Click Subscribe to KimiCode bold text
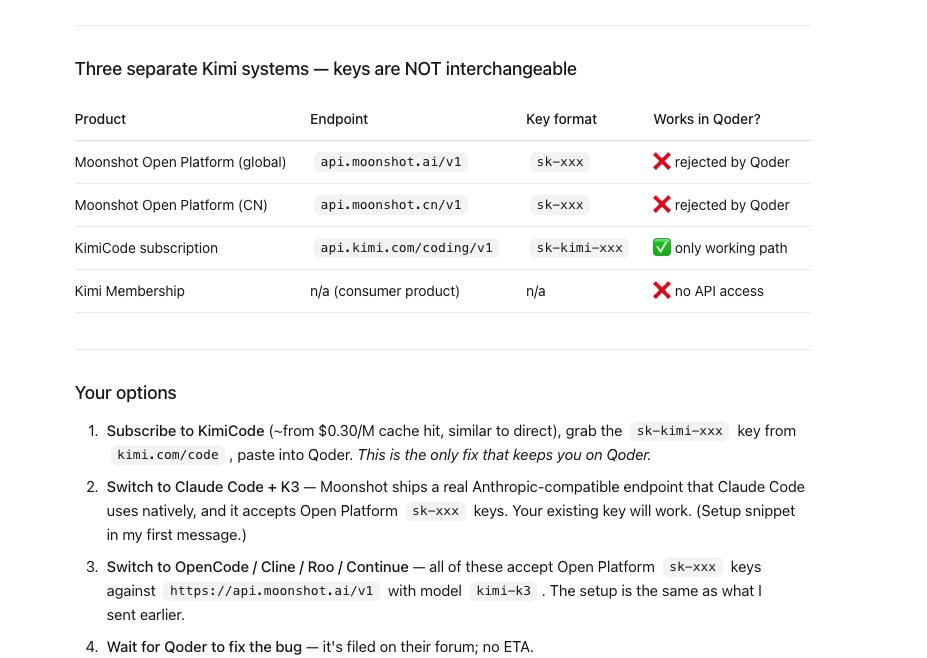Screen dimensions: 927x658 (x=185, y=431)
